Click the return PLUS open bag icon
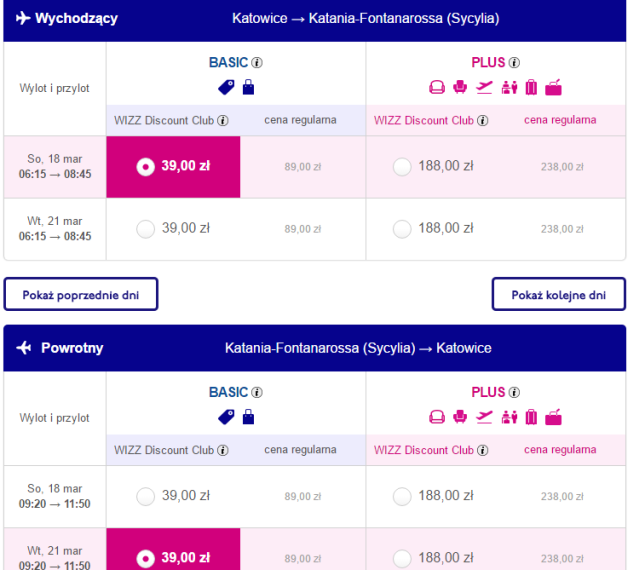628x570 pixels. (553, 417)
